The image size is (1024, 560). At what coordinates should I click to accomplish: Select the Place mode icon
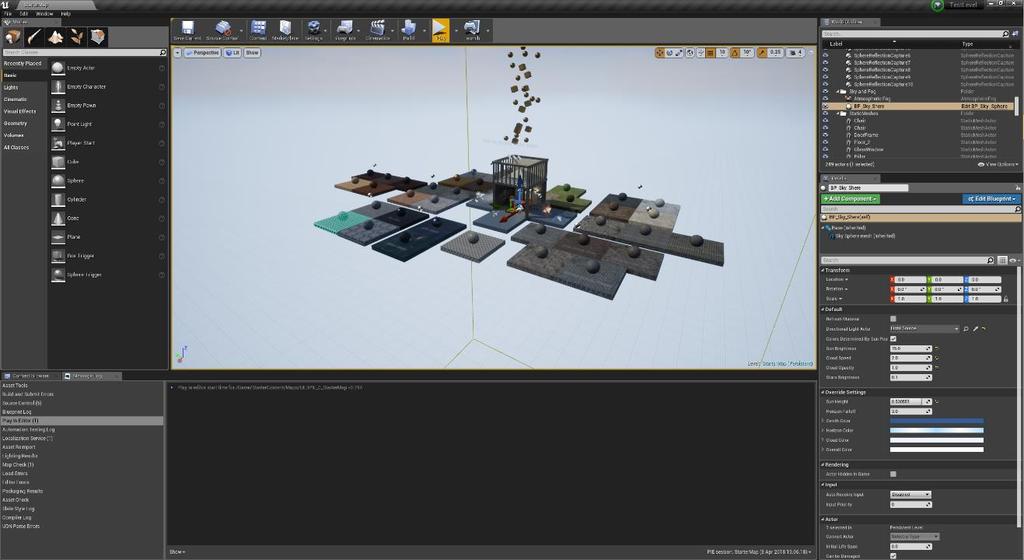[12, 37]
